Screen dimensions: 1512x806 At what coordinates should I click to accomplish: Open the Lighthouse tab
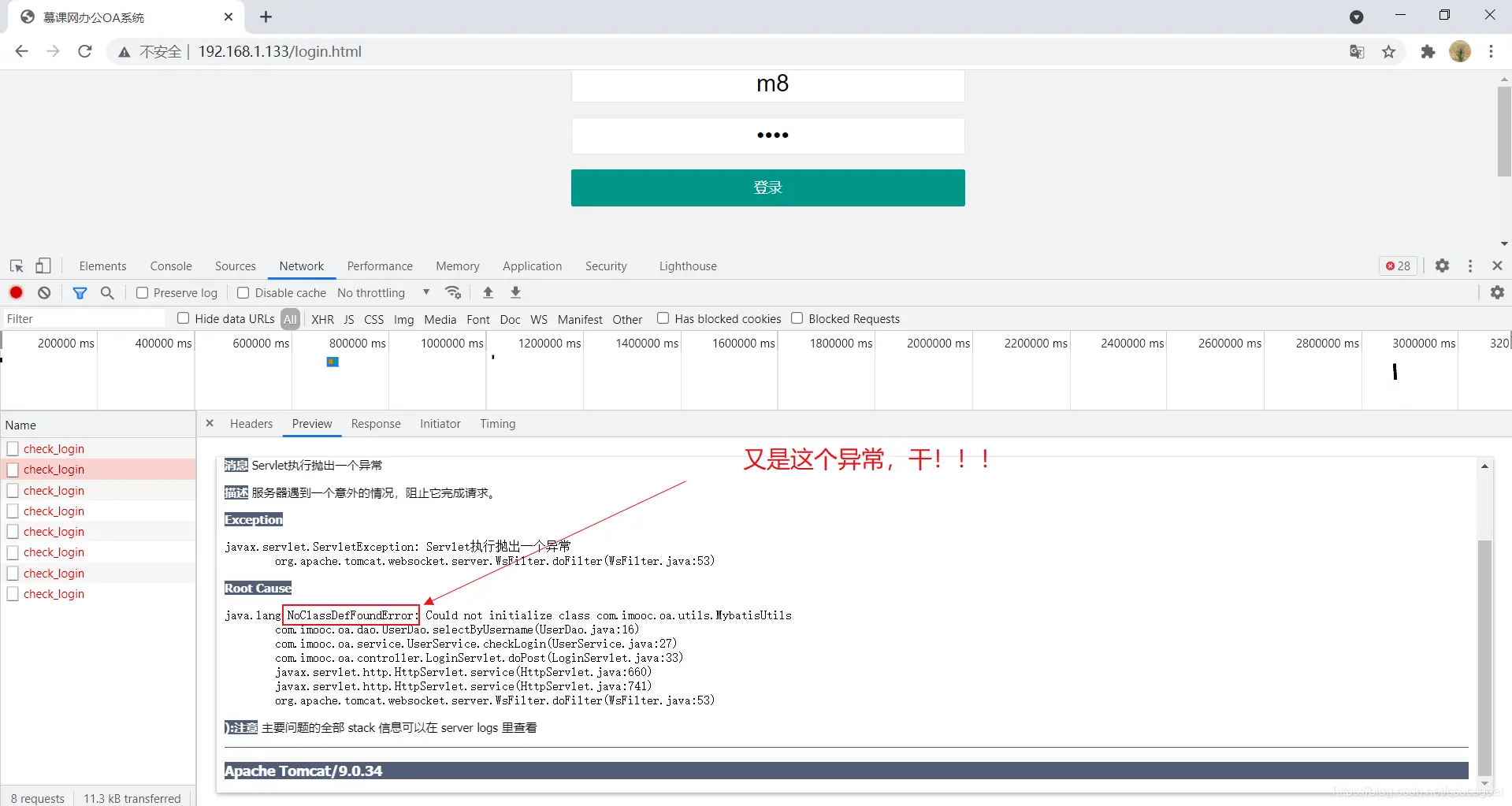688,266
